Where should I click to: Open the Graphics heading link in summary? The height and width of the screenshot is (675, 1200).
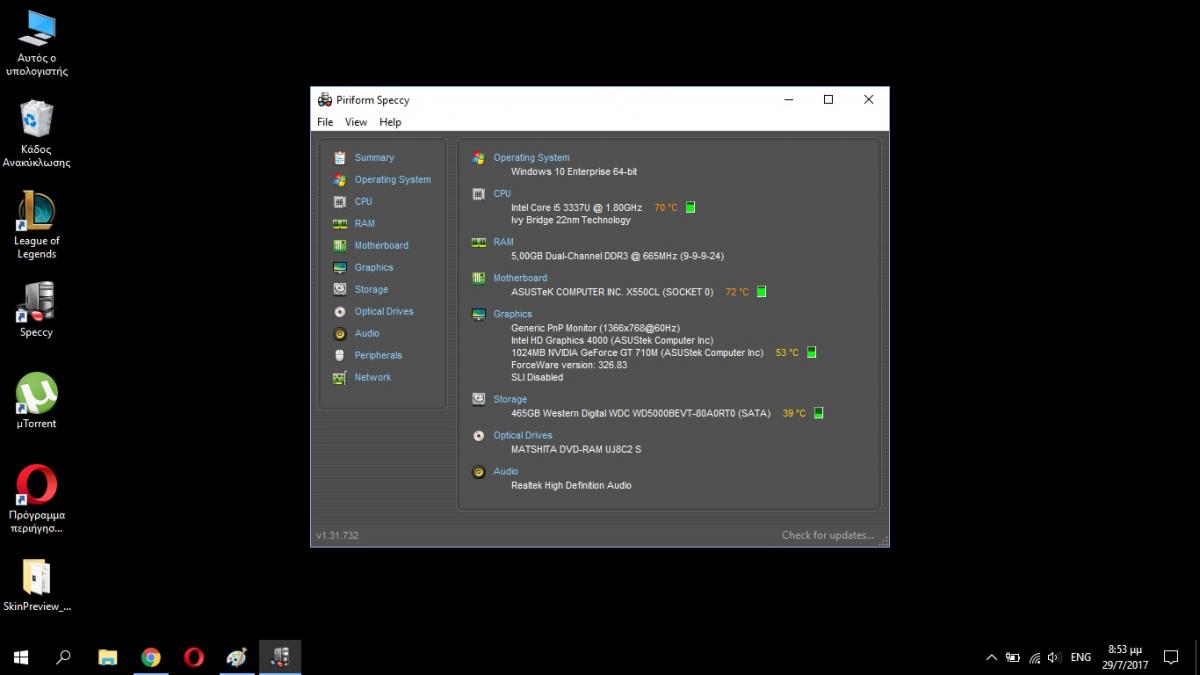512,314
